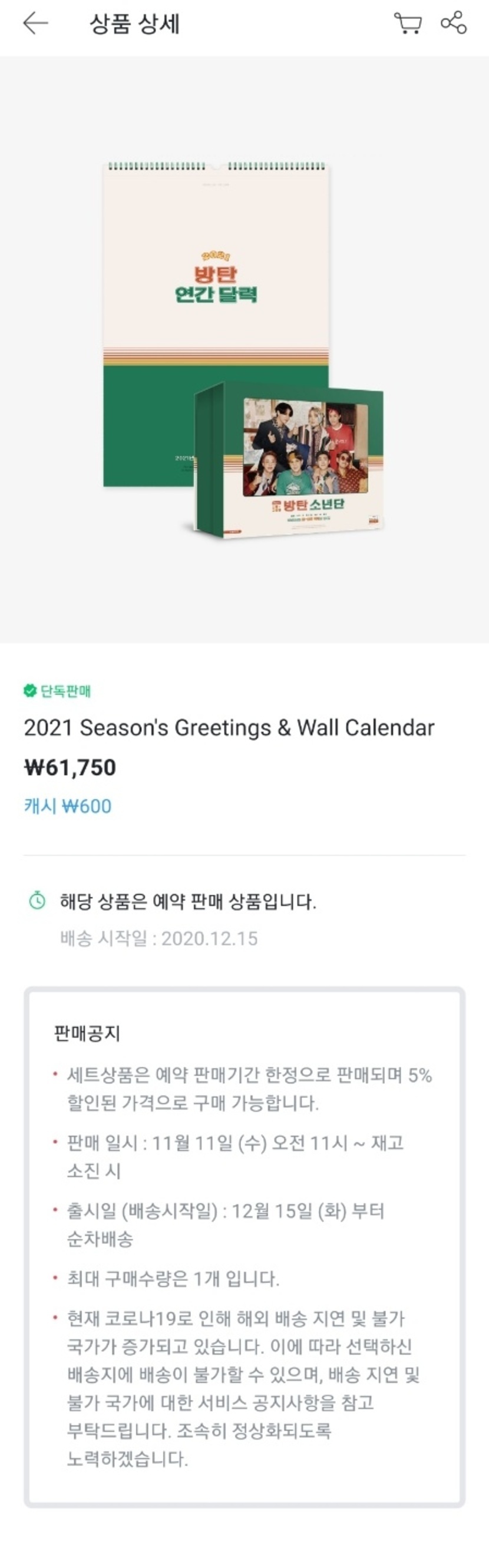
Task: Select the 출시일 12월 15일 notice
Action: 225,1225
